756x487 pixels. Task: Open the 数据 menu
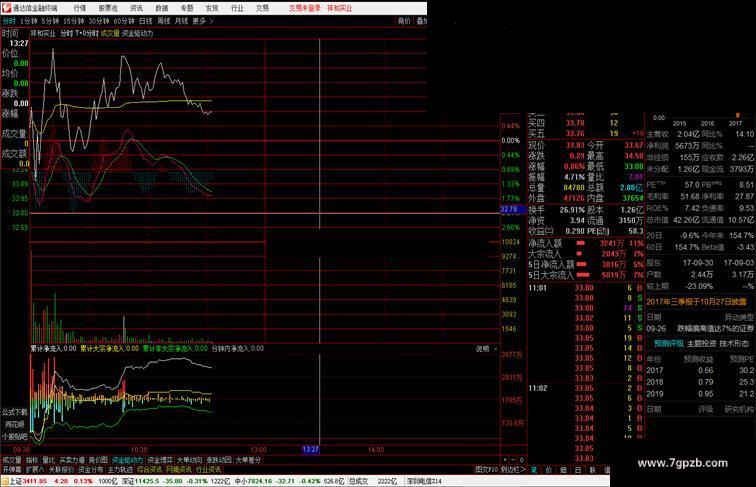coord(162,8)
